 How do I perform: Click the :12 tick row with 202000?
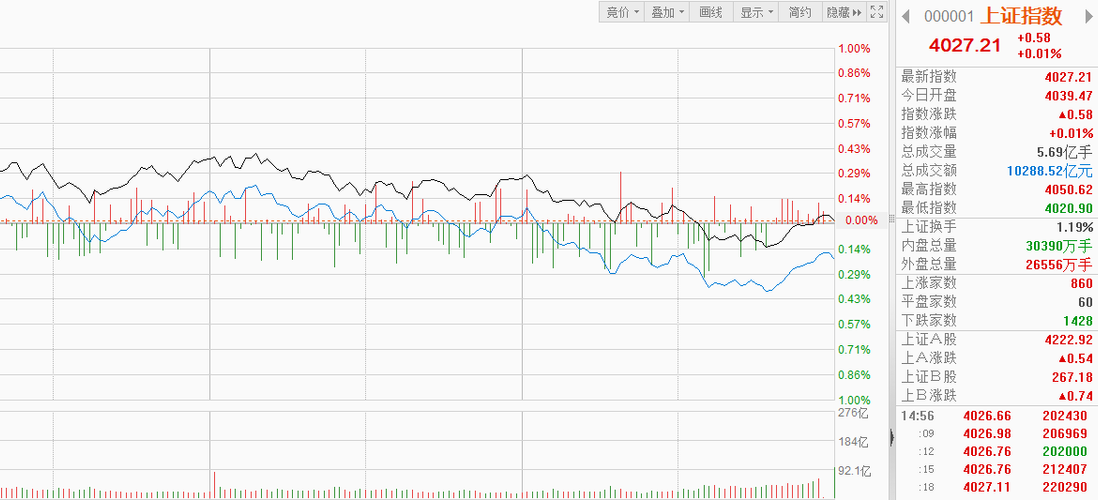coord(996,452)
